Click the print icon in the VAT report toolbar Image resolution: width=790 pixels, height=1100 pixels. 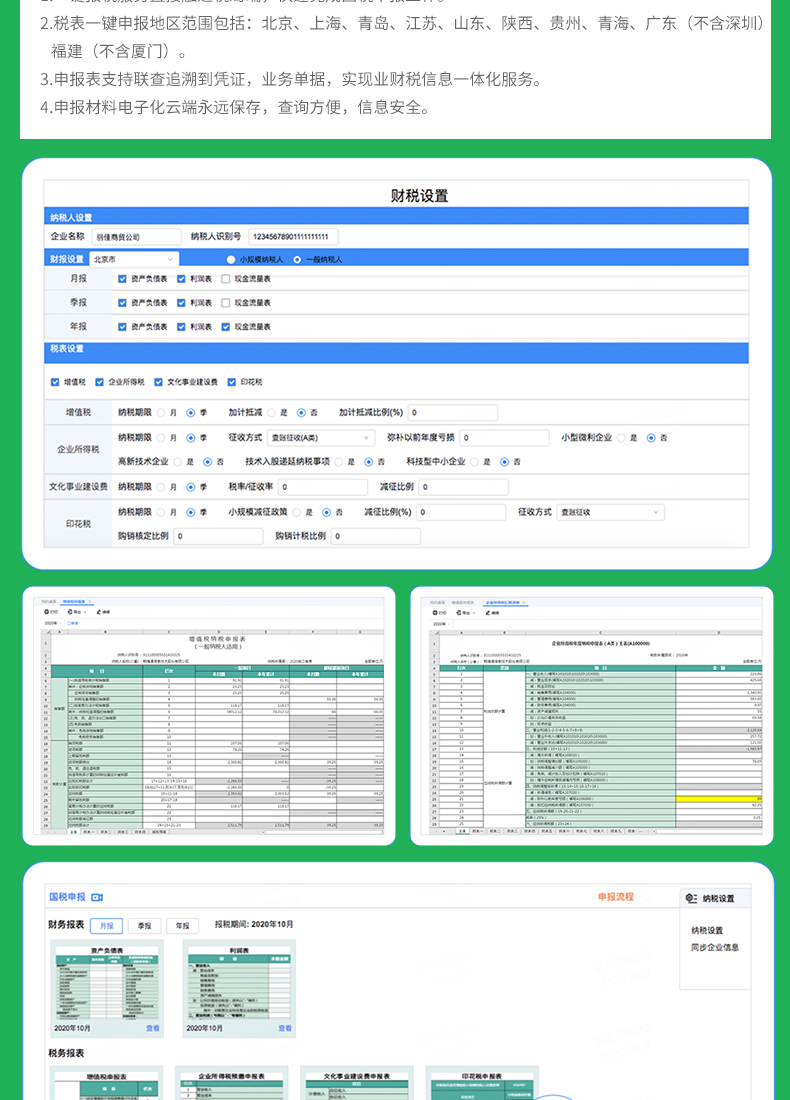point(46,612)
